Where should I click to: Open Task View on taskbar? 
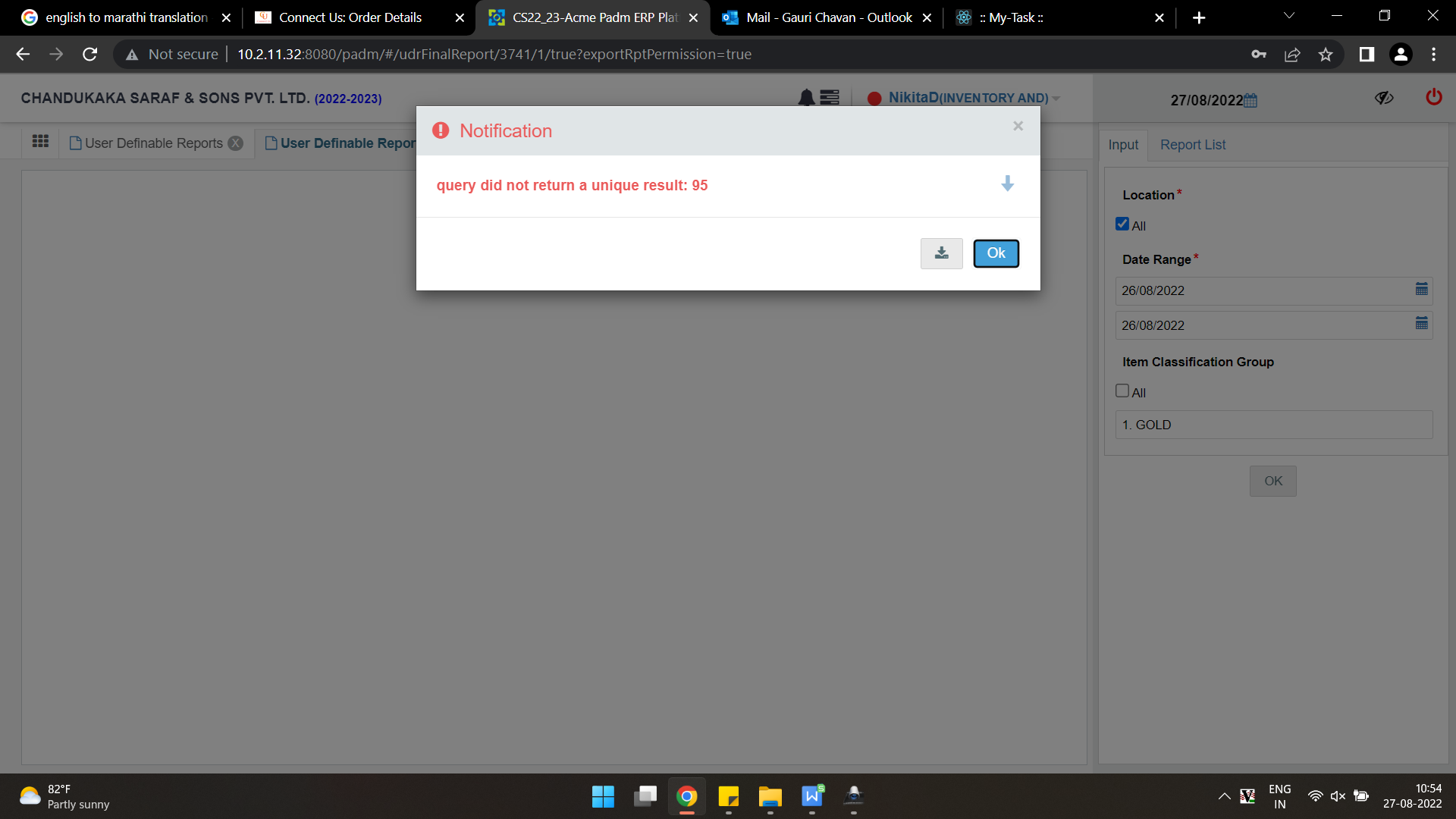click(645, 796)
